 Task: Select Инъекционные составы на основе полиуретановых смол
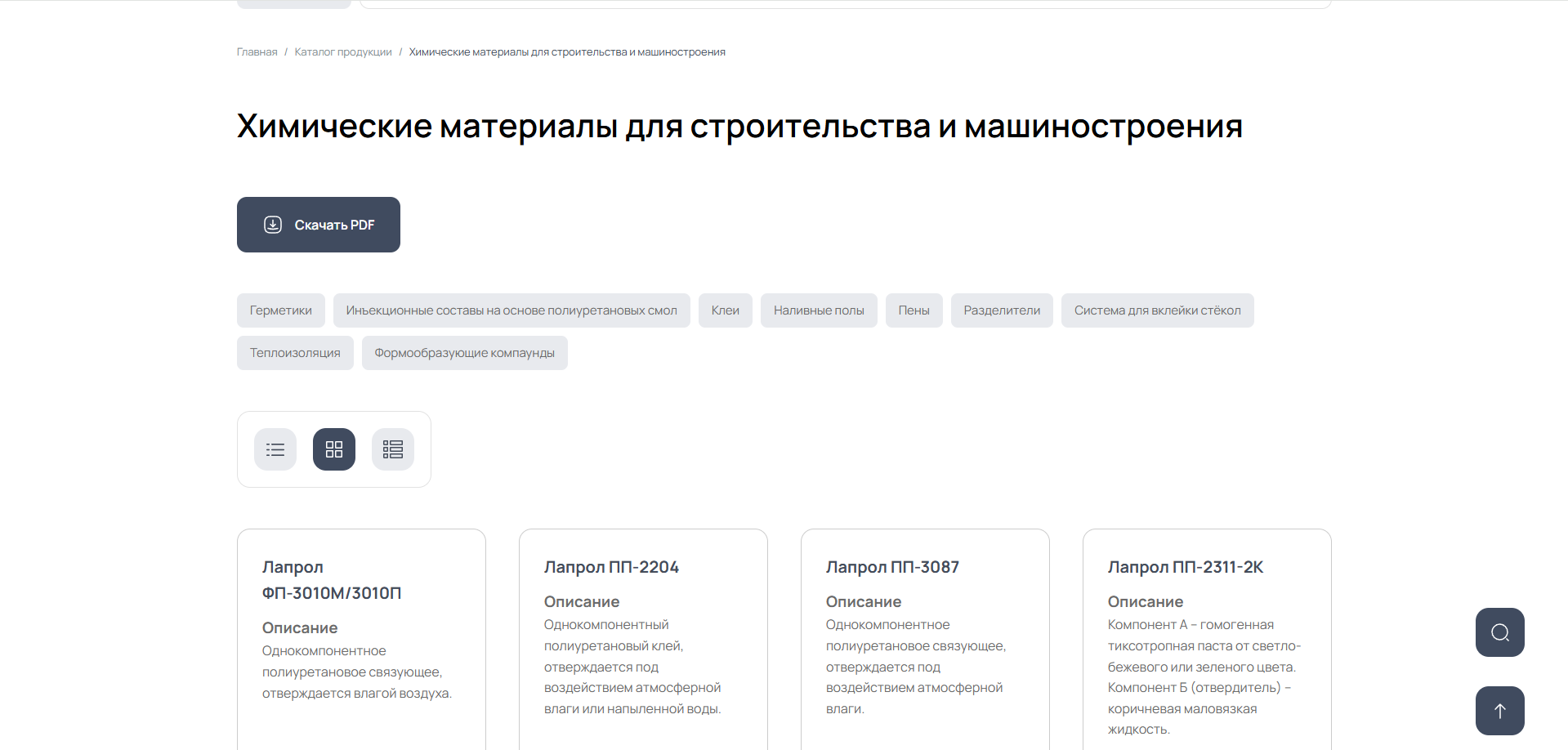point(511,310)
